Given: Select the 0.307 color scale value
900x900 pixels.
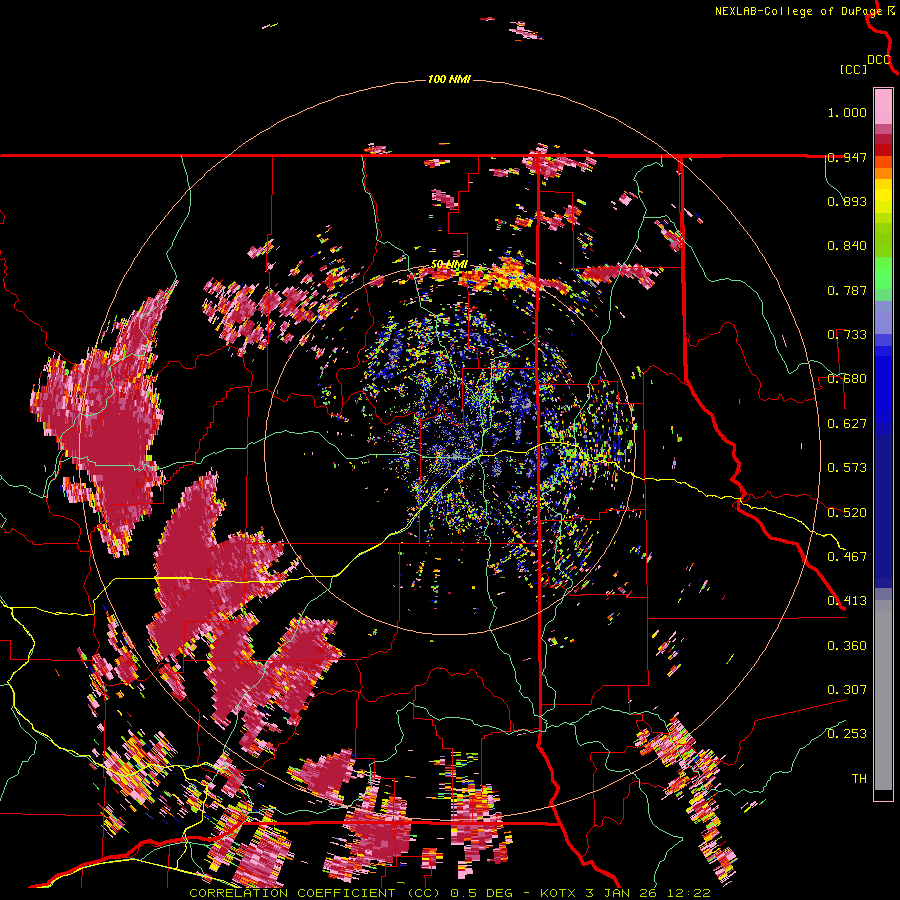Looking at the screenshot, I should [847, 690].
